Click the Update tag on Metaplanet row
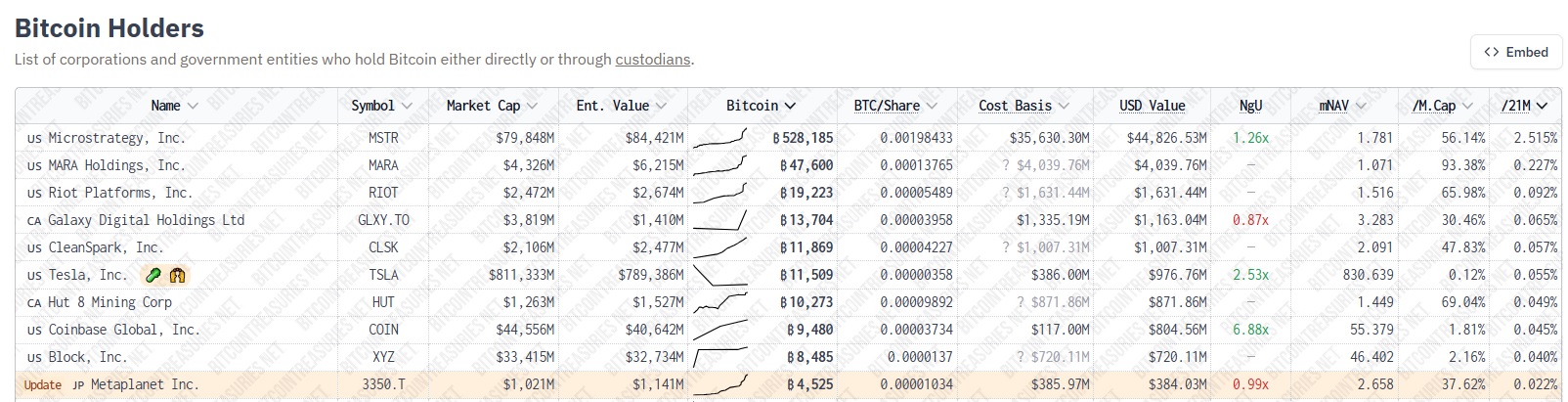This screenshot has height=402, width=1568. pos(43,384)
